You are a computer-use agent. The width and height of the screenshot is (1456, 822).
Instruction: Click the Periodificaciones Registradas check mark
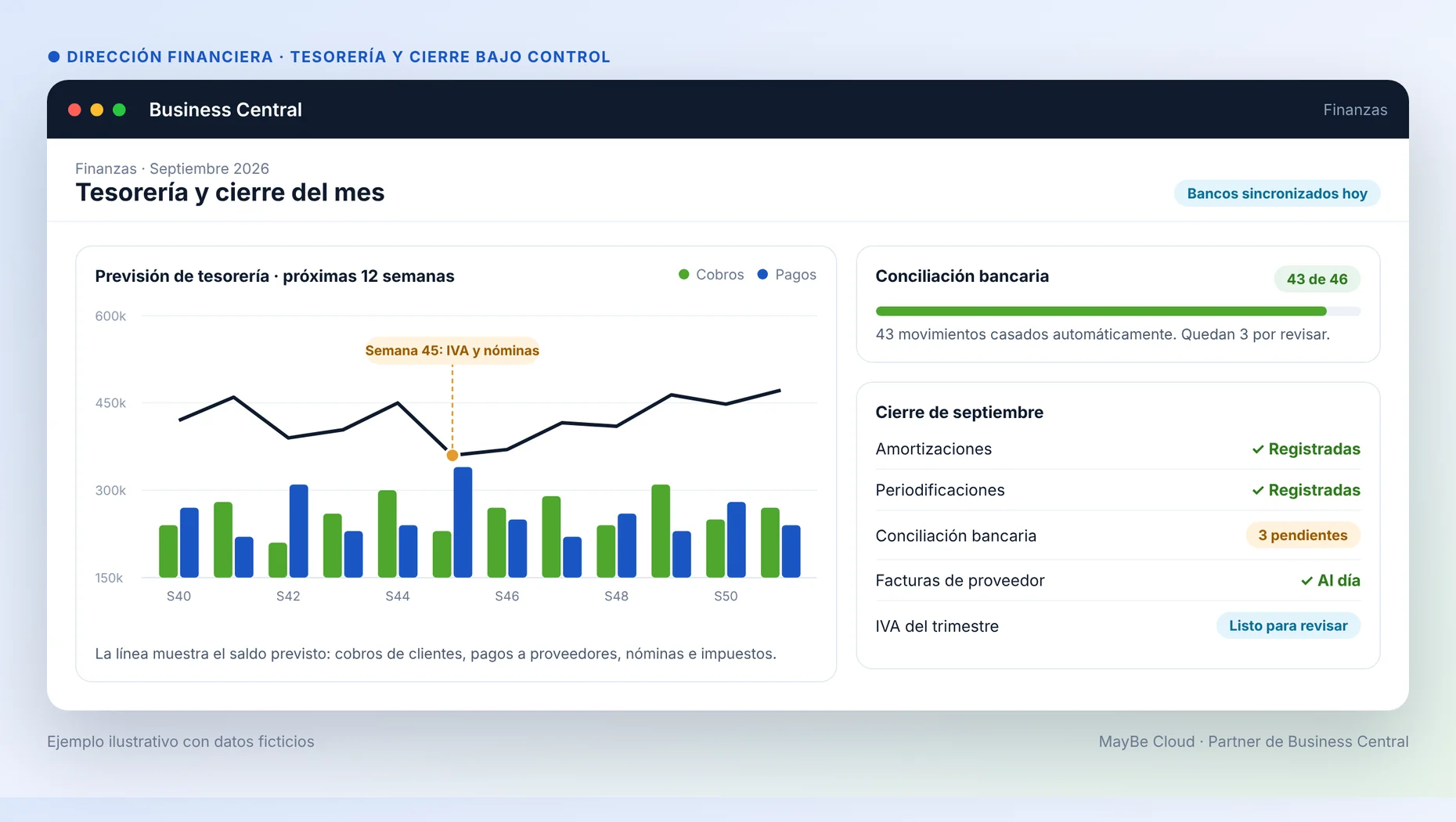coord(1258,490)
